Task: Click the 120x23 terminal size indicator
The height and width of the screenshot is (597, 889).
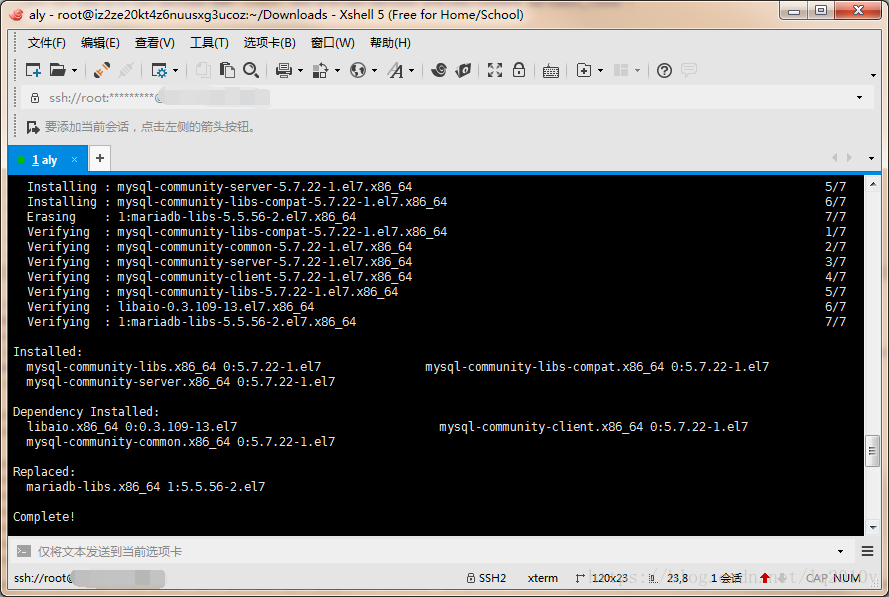Action: pos(602,578)
